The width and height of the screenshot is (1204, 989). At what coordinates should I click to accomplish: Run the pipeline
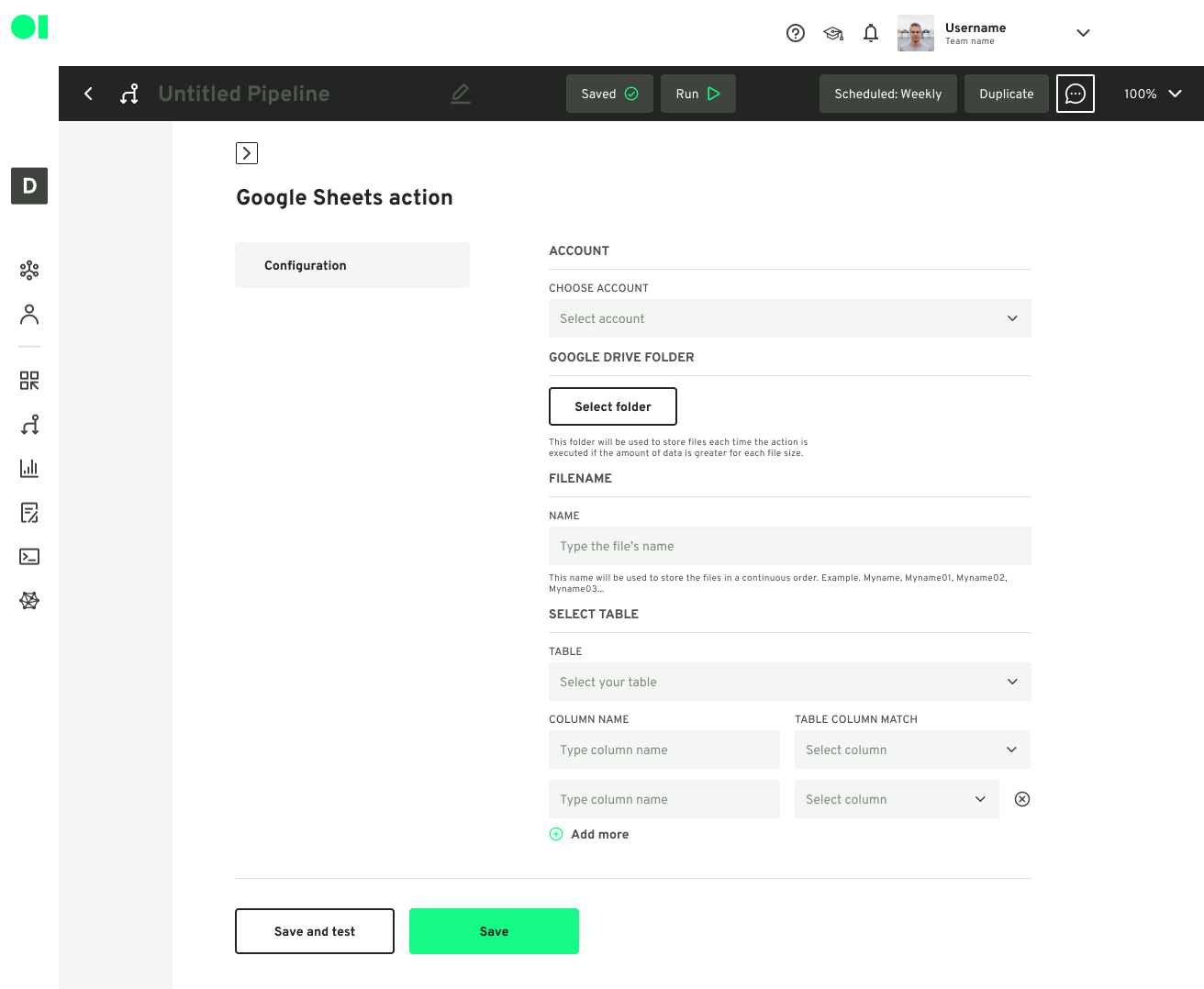(698, 94)
